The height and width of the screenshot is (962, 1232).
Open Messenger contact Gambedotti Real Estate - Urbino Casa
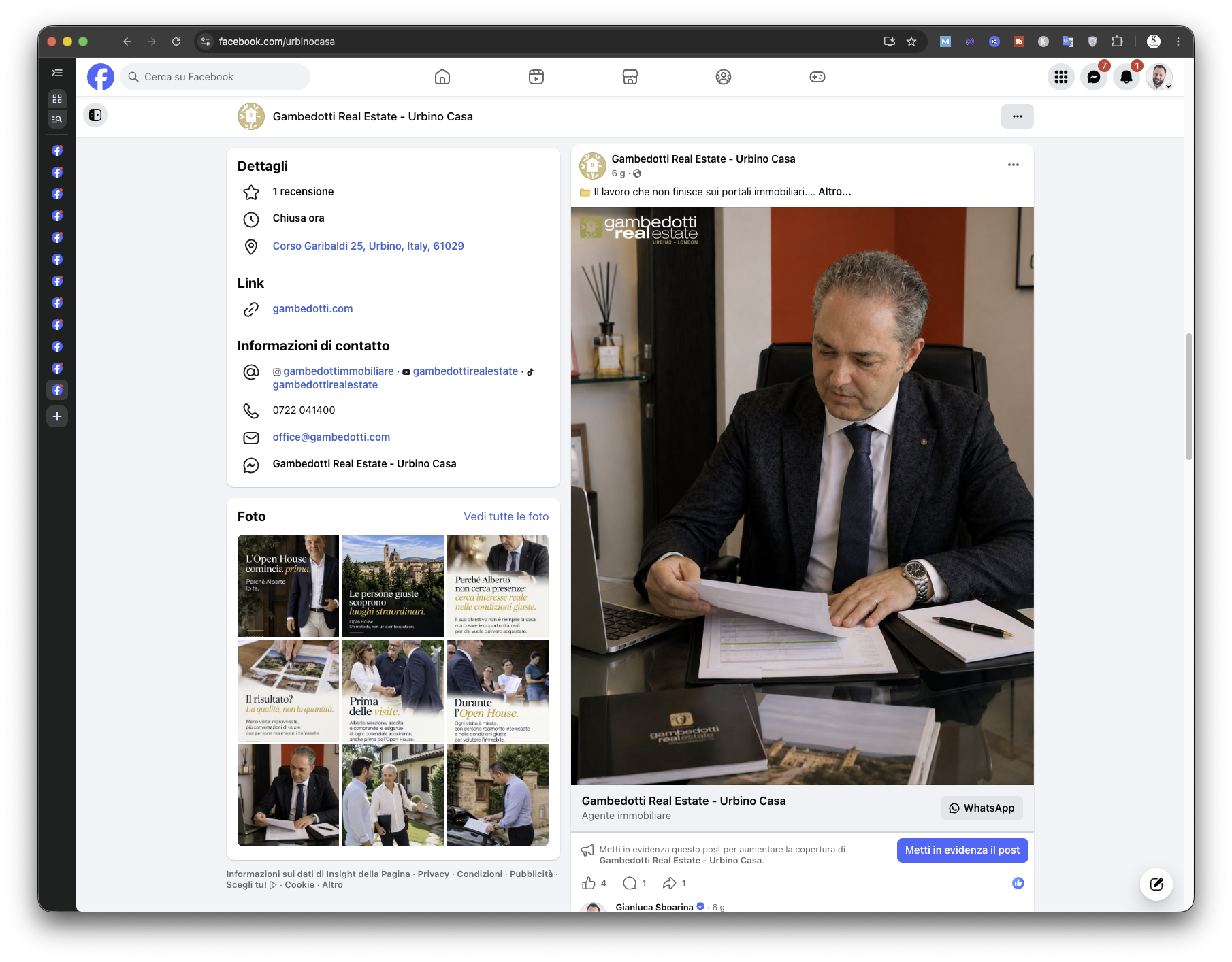coord(364,464)
